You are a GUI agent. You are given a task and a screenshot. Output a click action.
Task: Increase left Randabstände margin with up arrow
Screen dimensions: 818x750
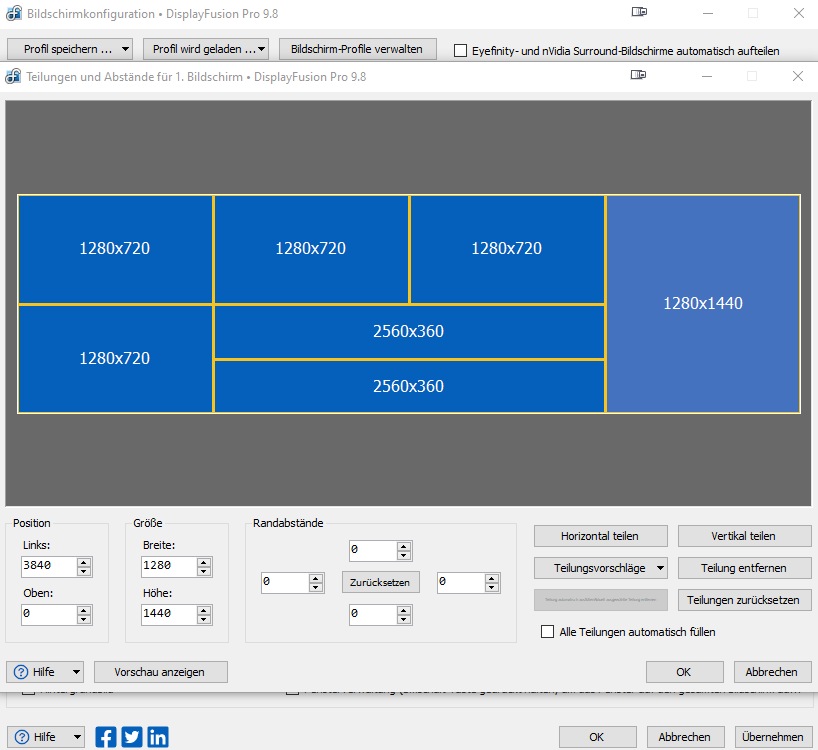coord(316,578)
